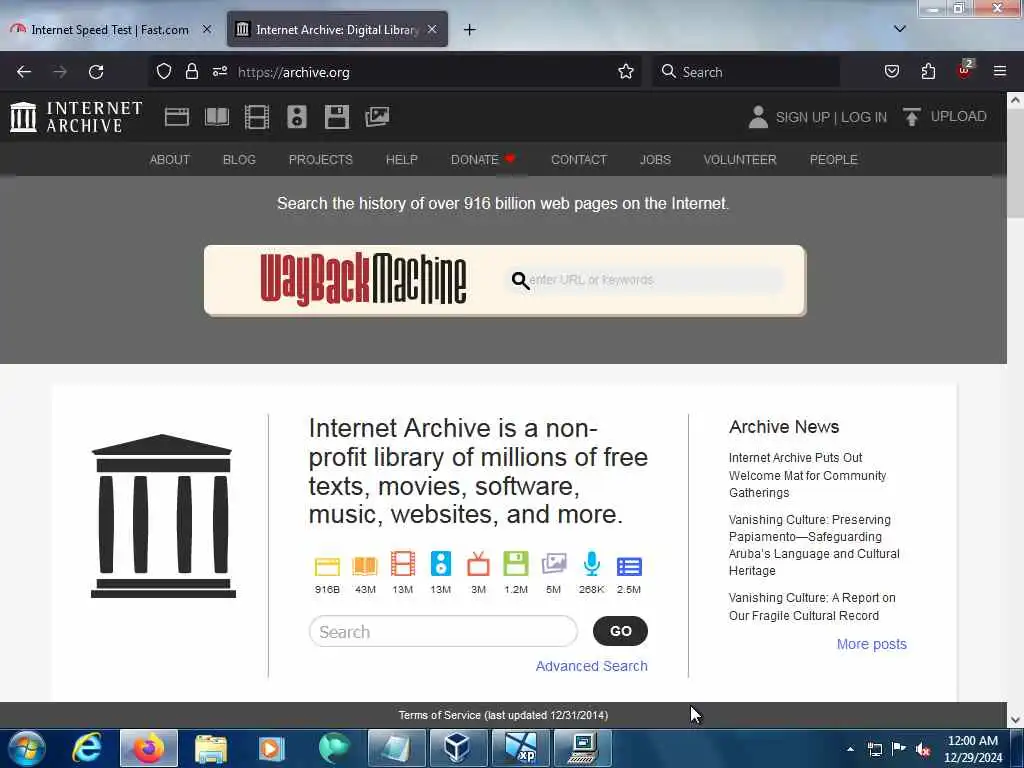The image size is (1024, 768).
Task: Click the orange book icon labeled 43M
Action: click(365, 566)
